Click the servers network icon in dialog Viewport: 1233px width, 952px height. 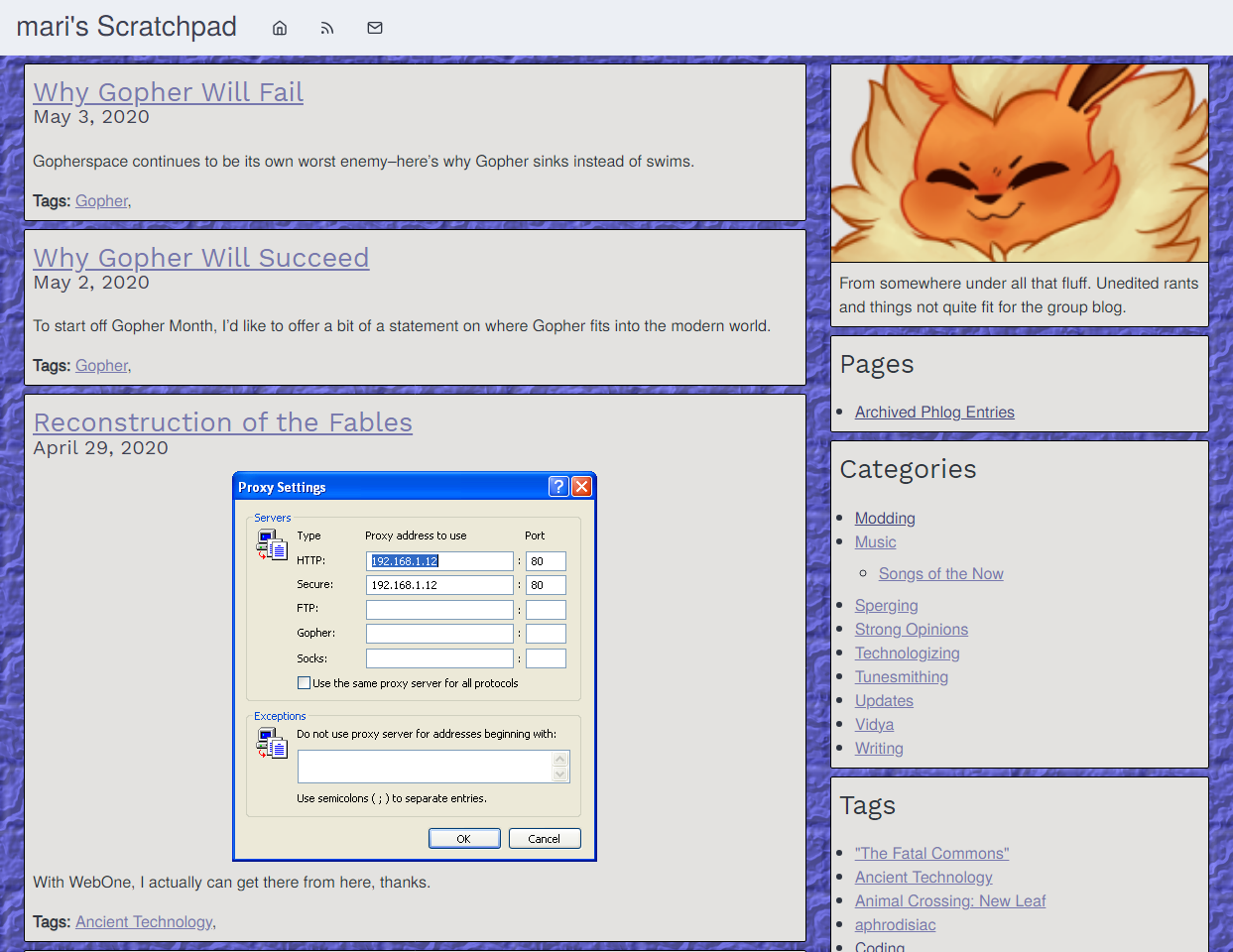(271, 544)
